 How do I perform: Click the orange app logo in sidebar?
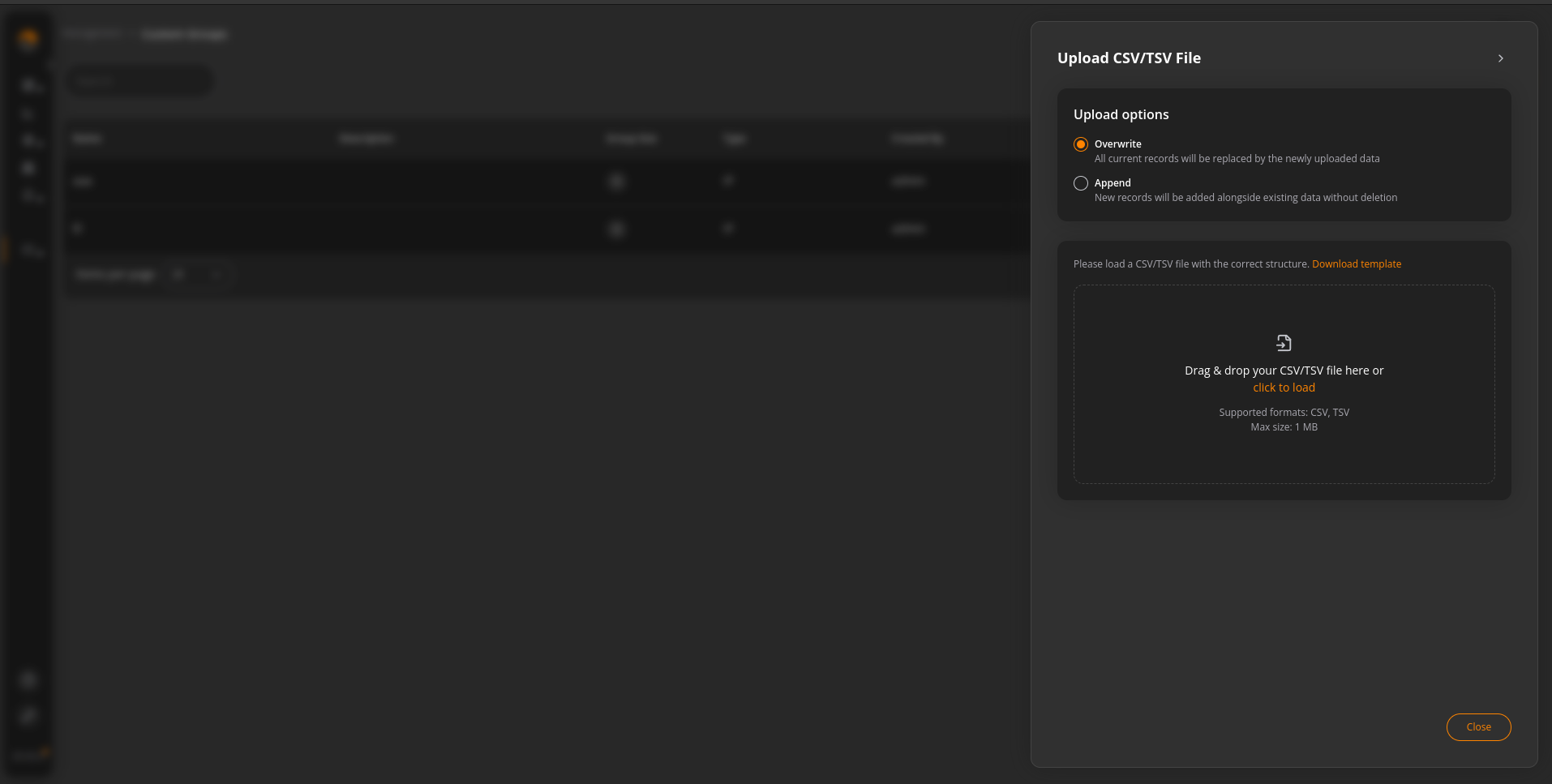pos(28,38)
